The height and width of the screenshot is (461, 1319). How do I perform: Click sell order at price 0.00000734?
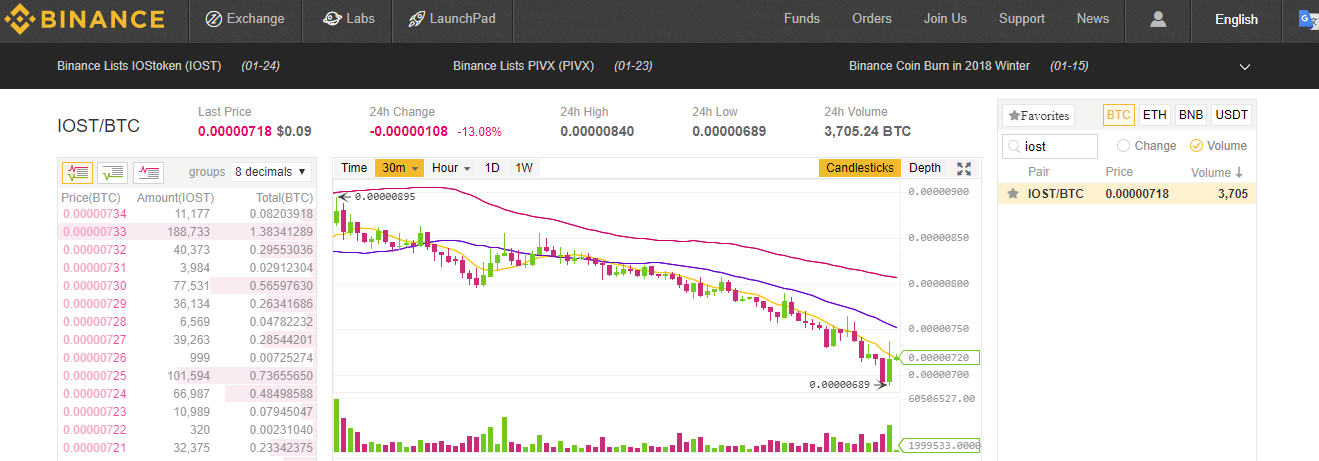pyautogui.click(x=188, y=214)
